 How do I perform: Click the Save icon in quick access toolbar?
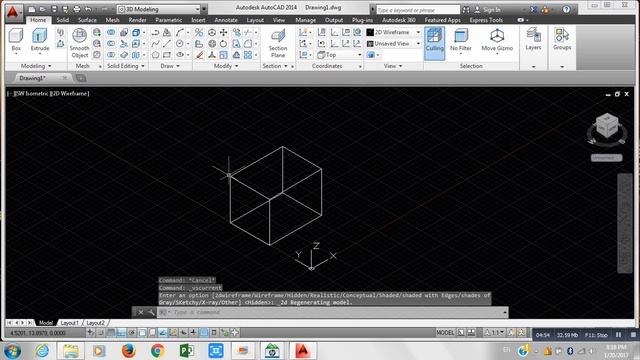pos(54,9)
